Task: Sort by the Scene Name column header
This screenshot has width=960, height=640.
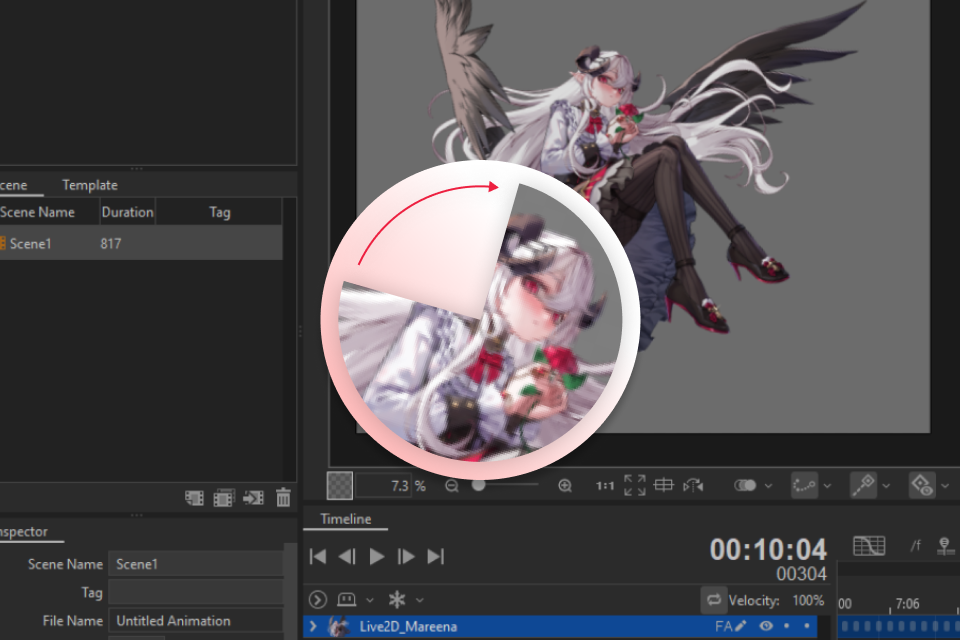Action: pyautogui.click(x=49, y=212)
